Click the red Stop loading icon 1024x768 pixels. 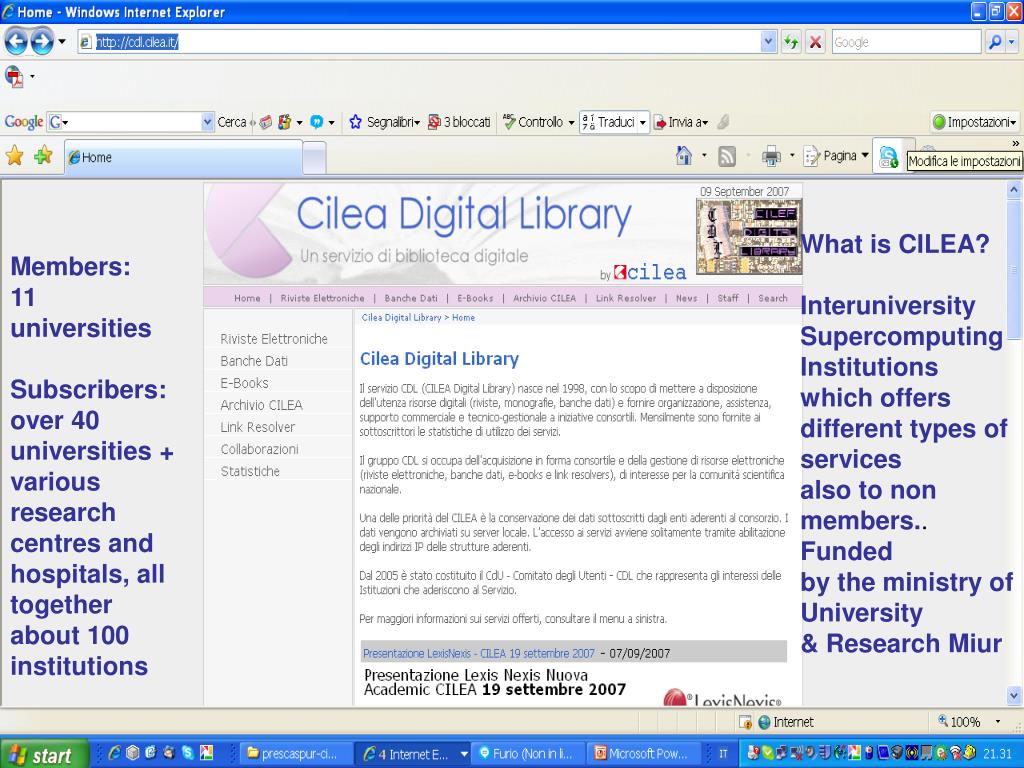(815, 42)
